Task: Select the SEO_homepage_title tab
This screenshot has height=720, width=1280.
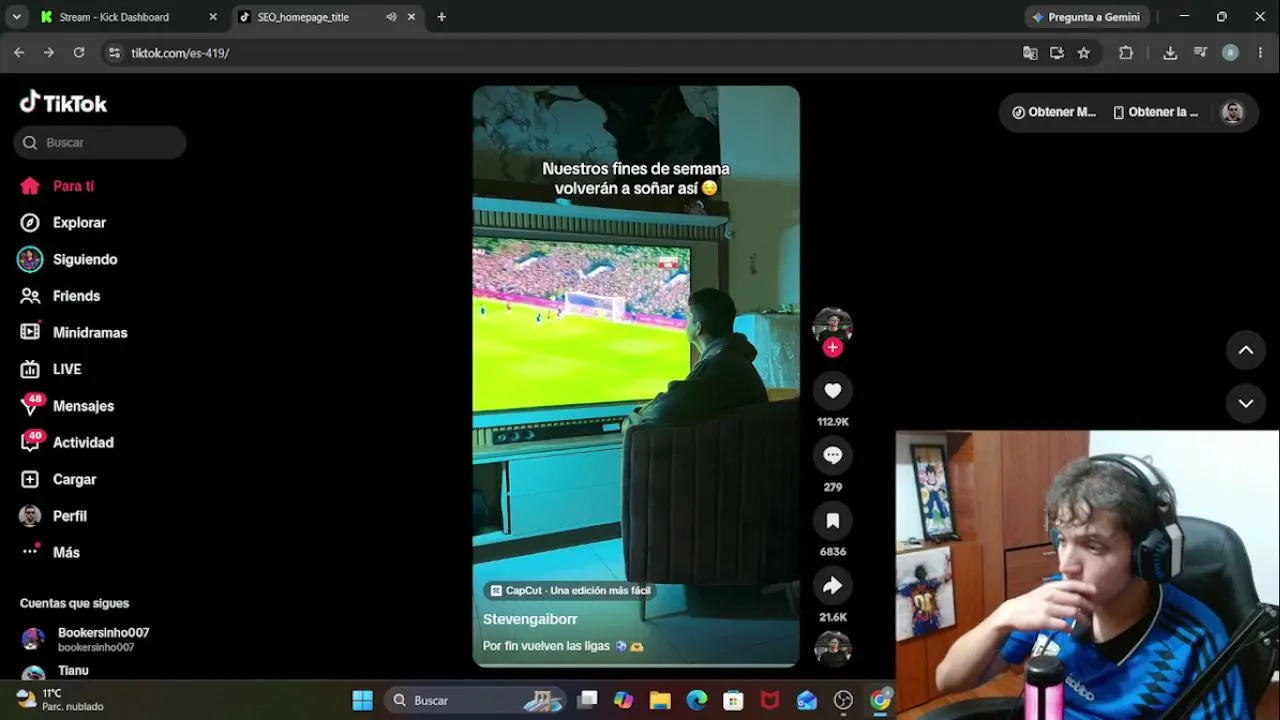Action: [x=302, y=17]
